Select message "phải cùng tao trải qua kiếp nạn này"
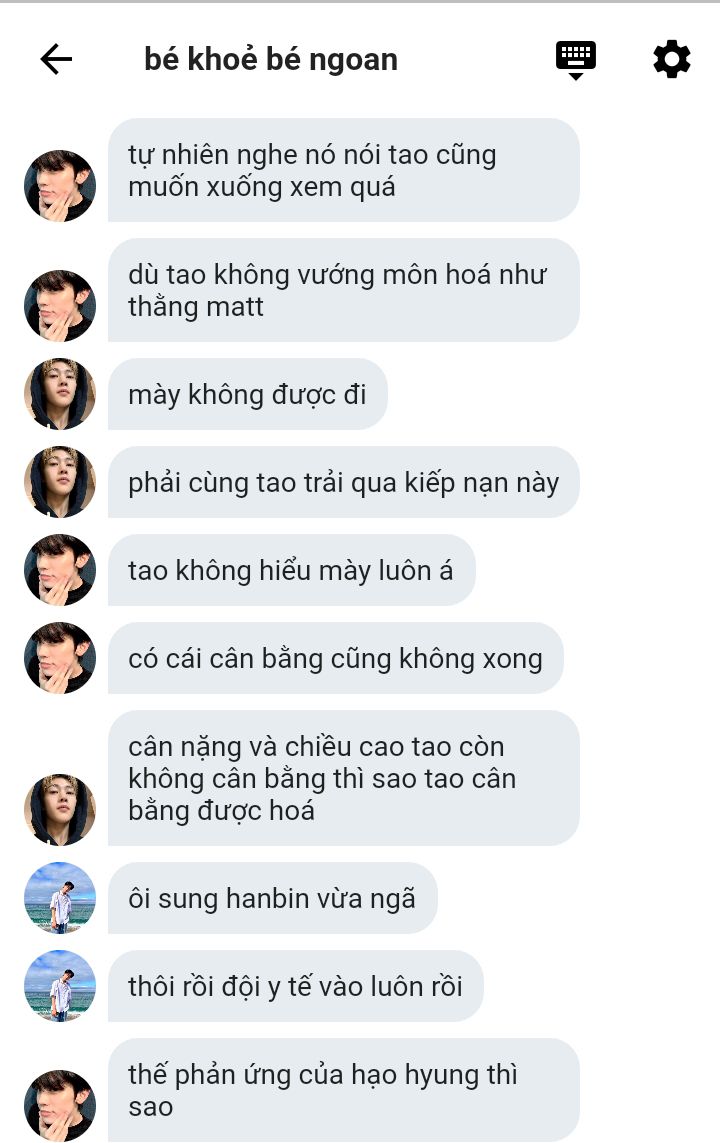This screenshot has height=1143, width=720. tap(343, 483)
